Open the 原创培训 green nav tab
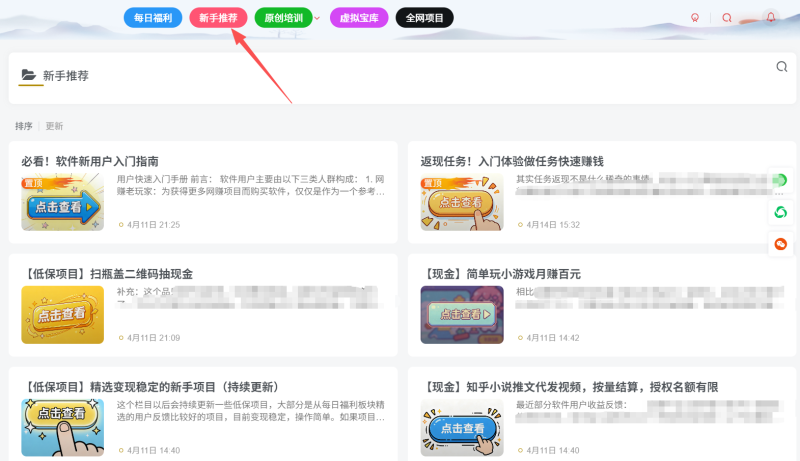Image resolution: width=800 pixels, height=461 pixels. click(x=284, y=18)
